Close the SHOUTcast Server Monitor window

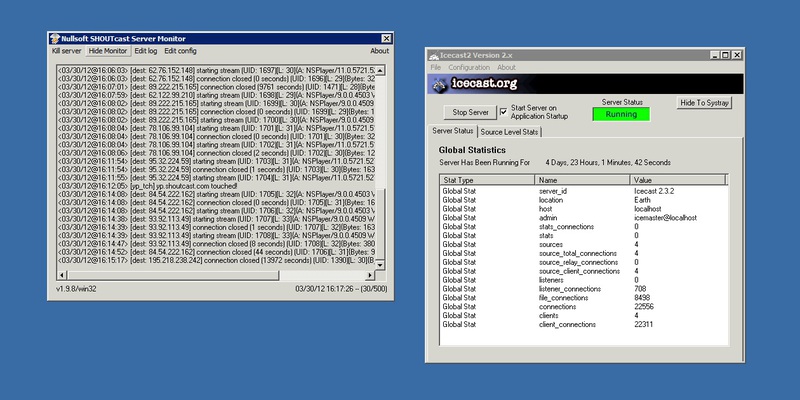tap(386, 39)
